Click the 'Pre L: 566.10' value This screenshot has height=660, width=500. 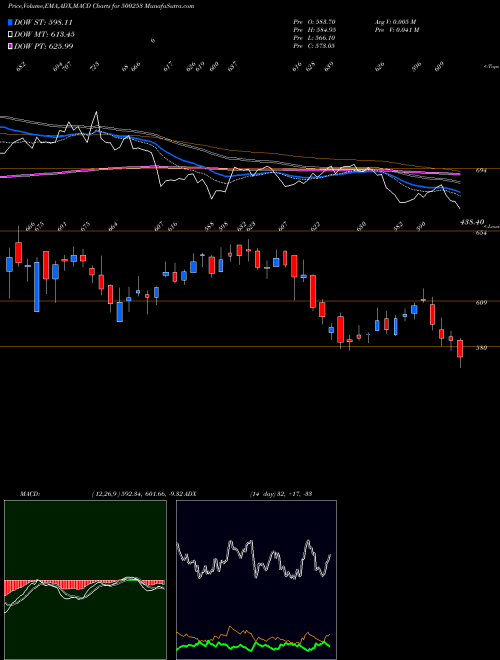tap(314, 38)
